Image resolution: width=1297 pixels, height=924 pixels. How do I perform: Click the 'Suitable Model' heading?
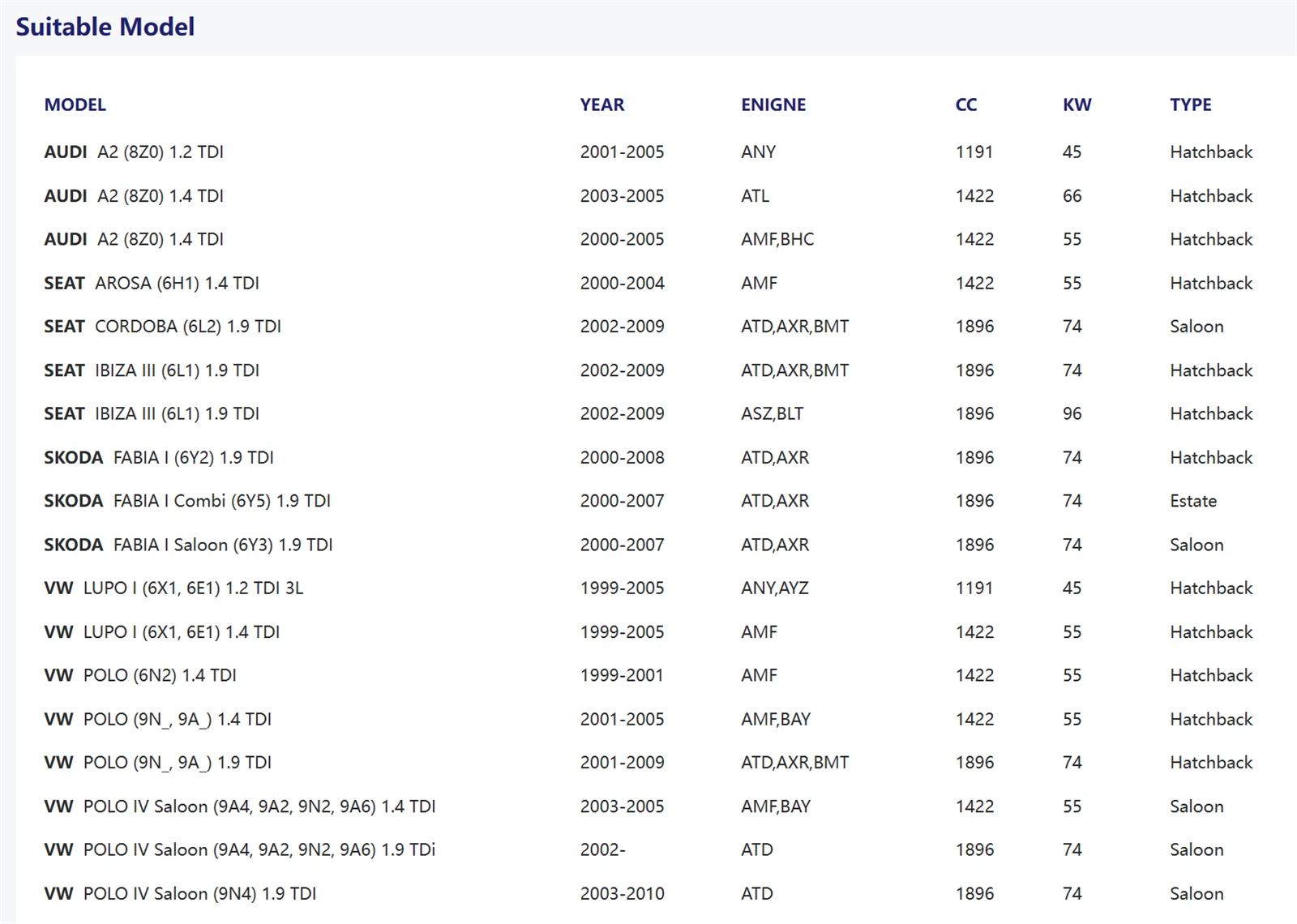coord(105,27)
